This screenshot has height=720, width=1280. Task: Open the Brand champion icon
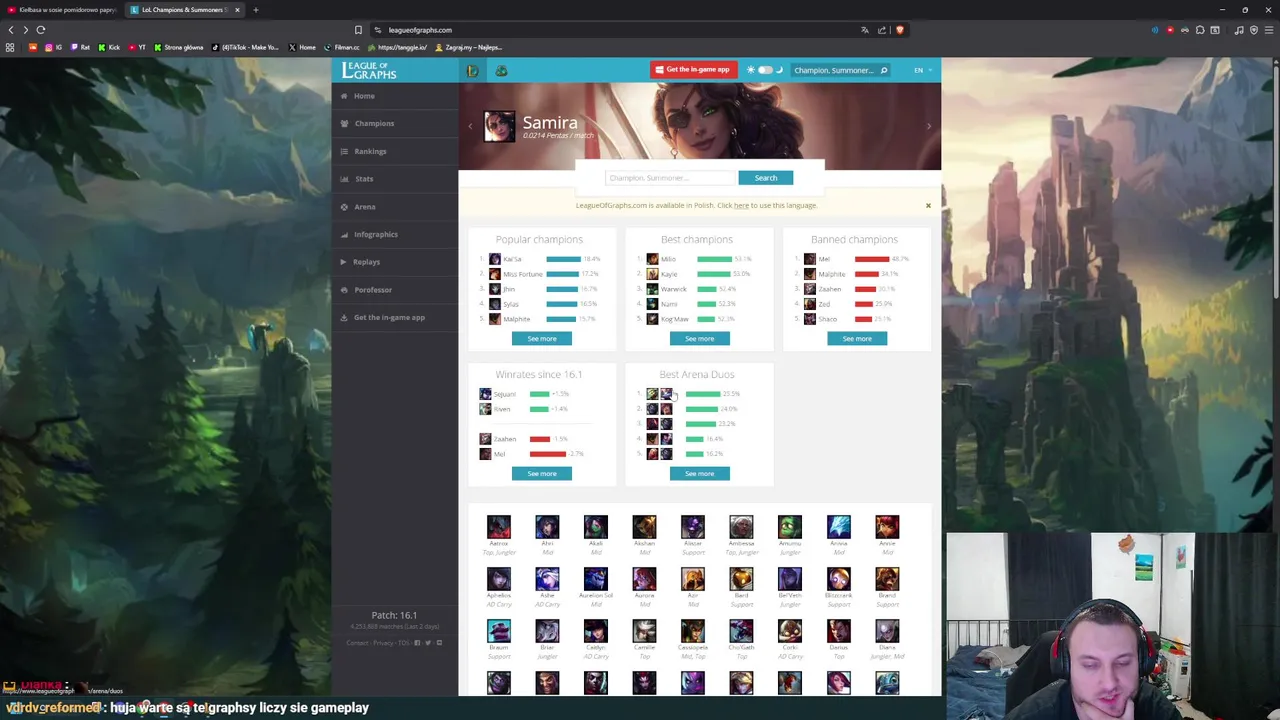887,579
